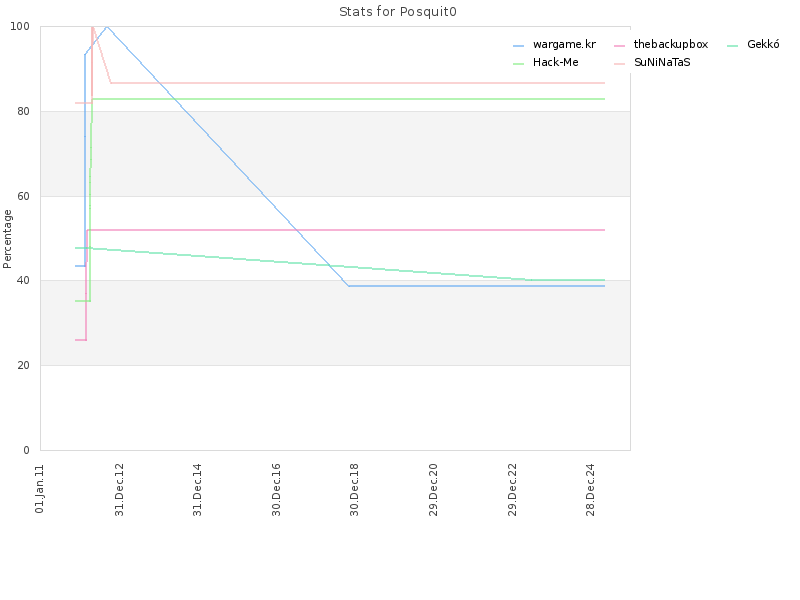The height and width of the screenshot is (600, 800).
Task: Click the Percentage axis label
Action: [7, 239]
